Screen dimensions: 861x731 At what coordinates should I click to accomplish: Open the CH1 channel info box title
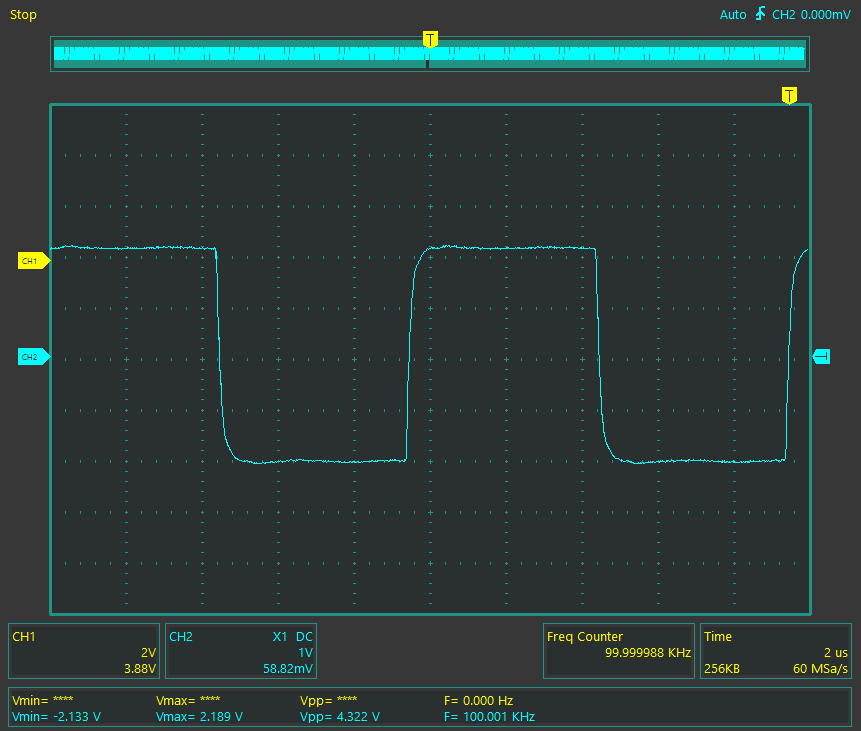tap(24, 637)
